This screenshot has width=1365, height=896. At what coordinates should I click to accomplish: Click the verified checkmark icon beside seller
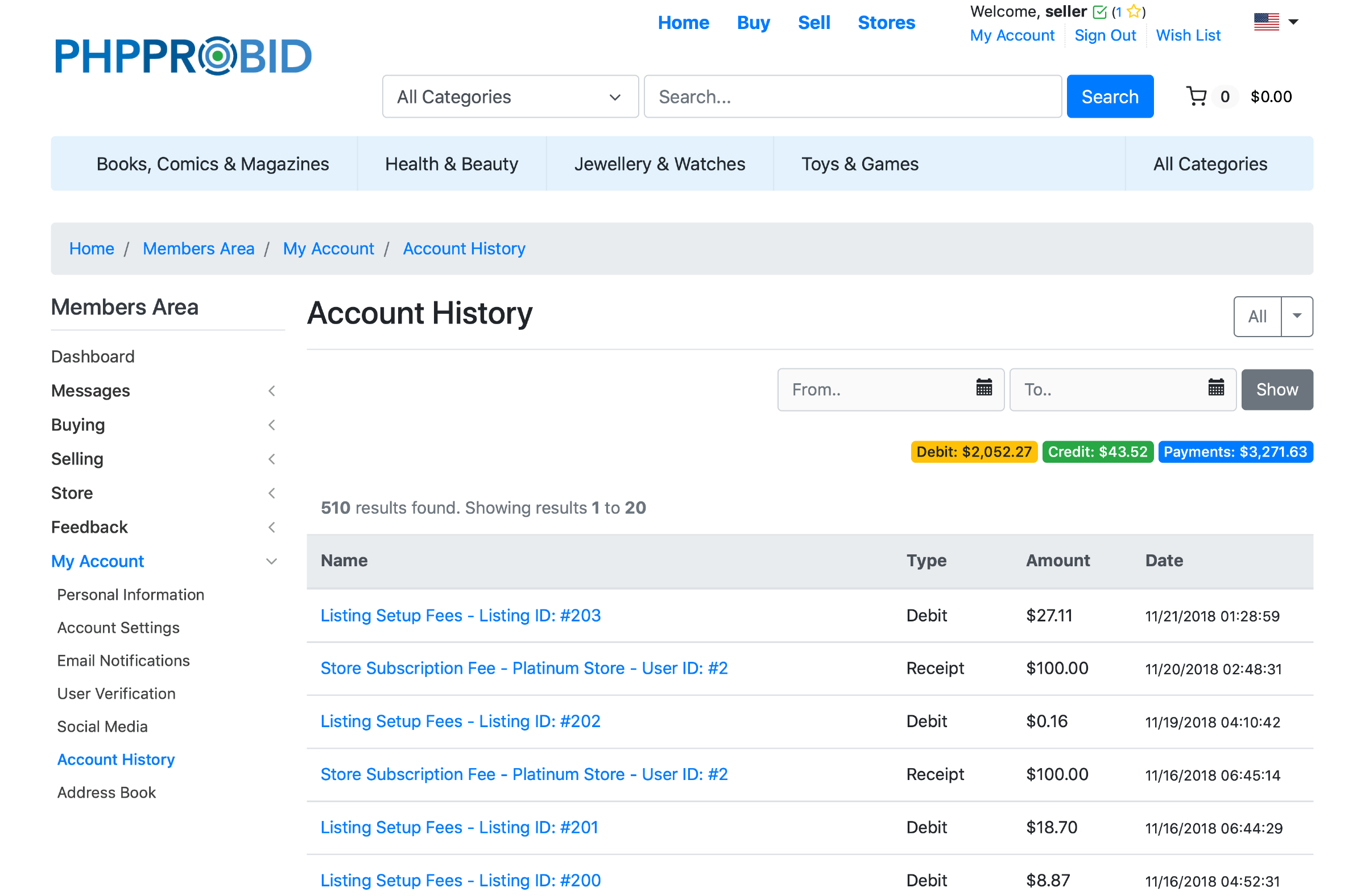1099,12
